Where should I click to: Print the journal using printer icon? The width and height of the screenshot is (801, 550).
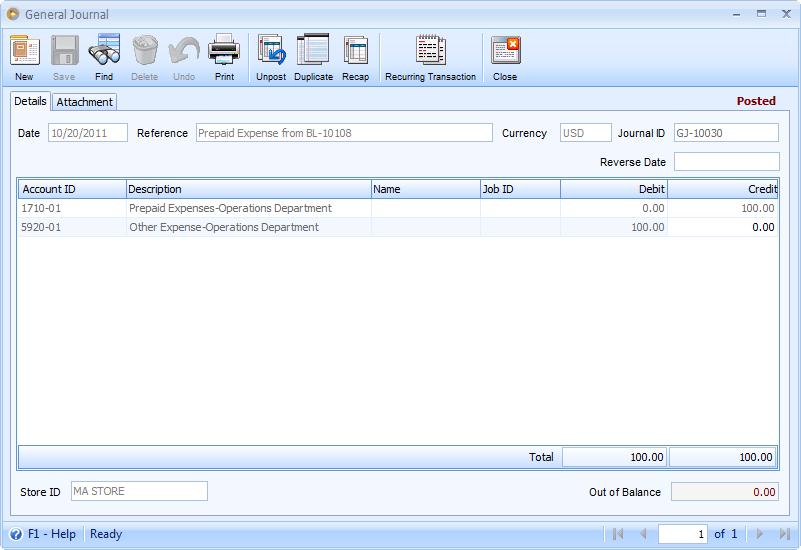(224, 50)
